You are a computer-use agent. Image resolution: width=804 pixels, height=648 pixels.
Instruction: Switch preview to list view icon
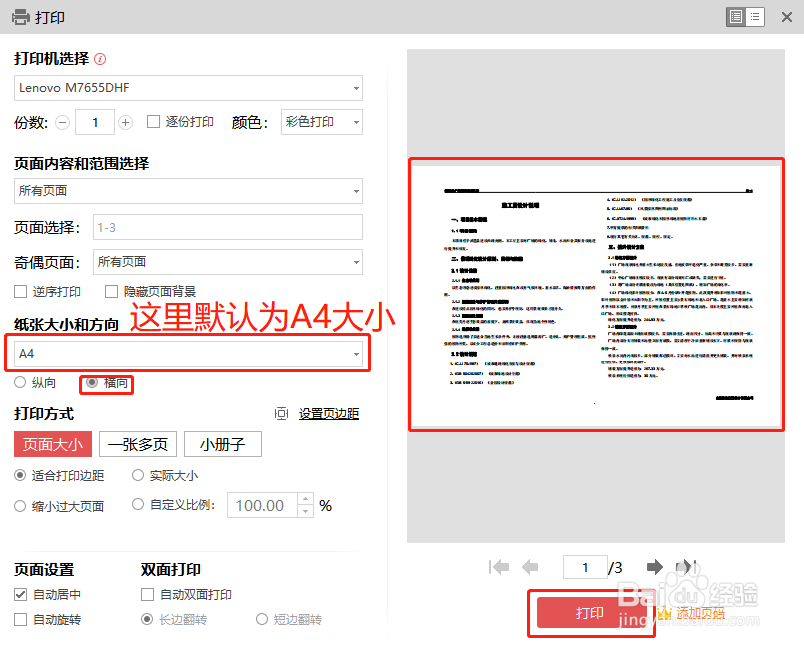coord(755,17)
